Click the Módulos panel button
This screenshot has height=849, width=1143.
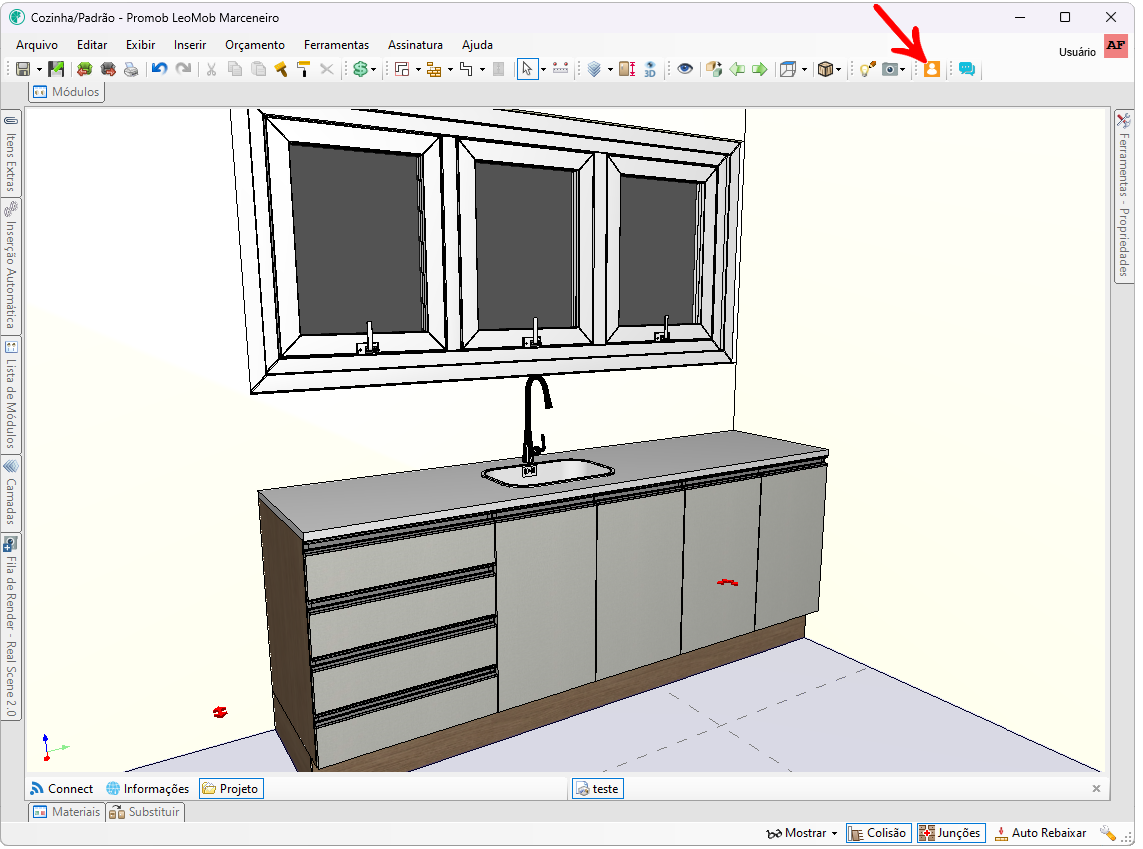[67, 92]
